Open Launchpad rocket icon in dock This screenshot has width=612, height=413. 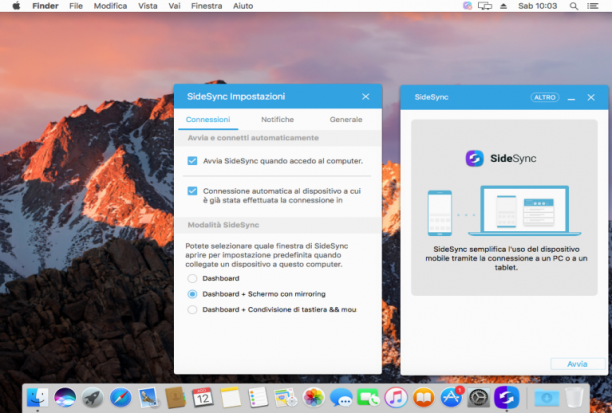[93, 397]
